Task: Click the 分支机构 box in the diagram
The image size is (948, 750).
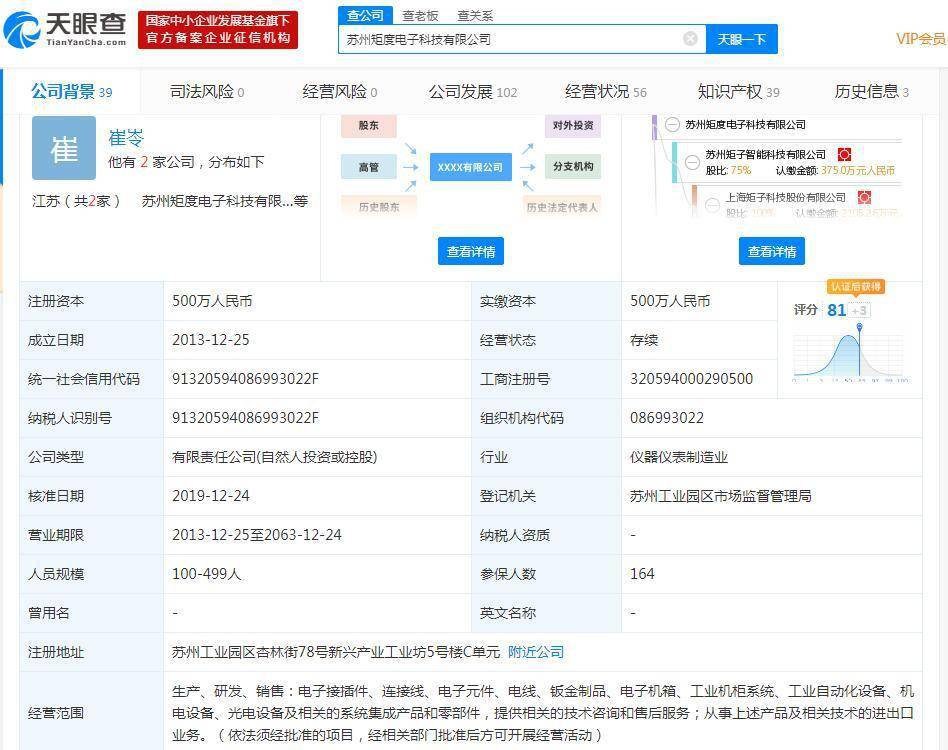Action: click(x=573, y=167)
